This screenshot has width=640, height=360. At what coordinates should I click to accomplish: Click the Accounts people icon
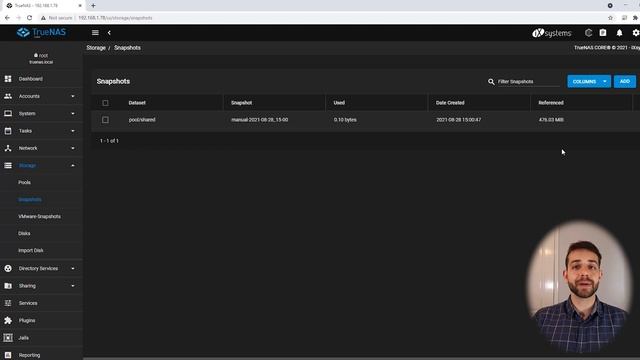(x=8, y=96)
